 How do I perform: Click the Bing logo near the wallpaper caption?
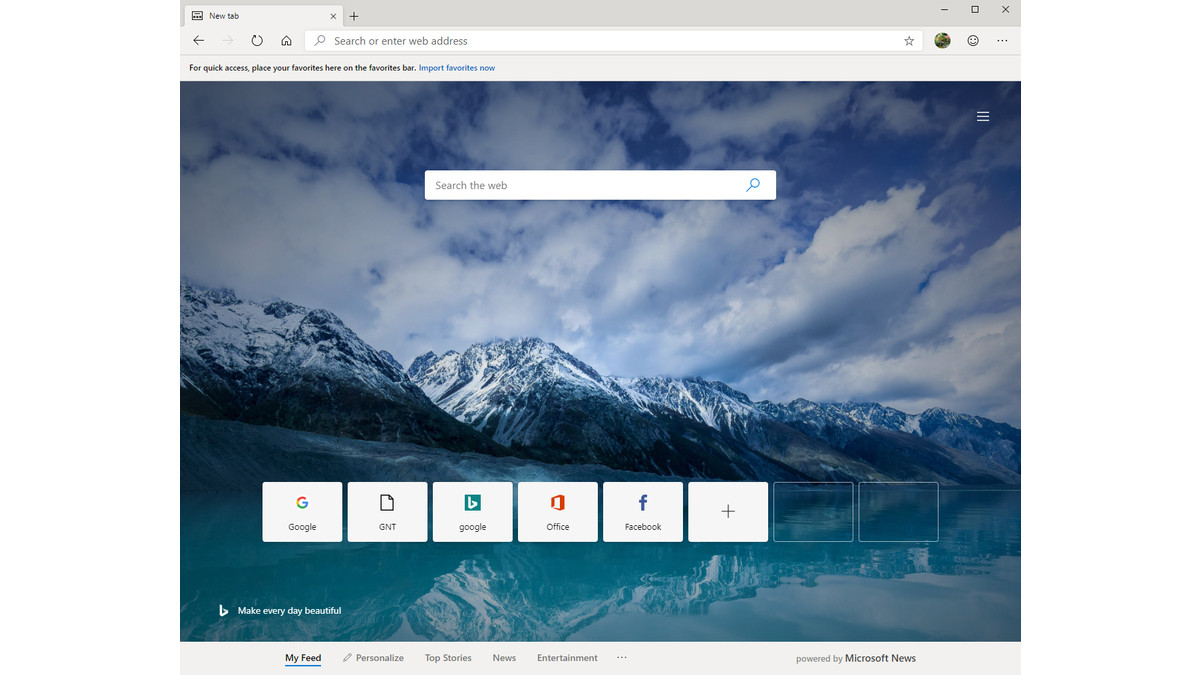pos(223,610)
